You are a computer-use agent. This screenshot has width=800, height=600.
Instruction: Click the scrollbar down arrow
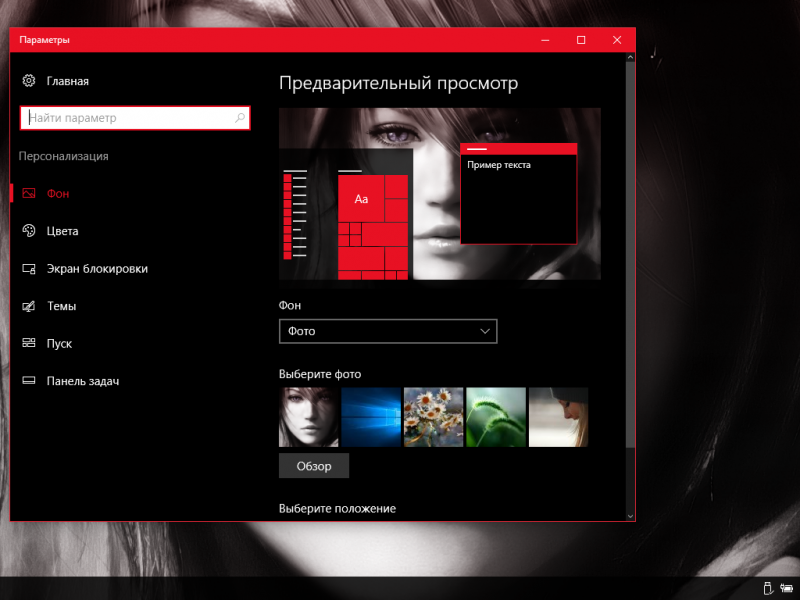click(x=630, y=516)
